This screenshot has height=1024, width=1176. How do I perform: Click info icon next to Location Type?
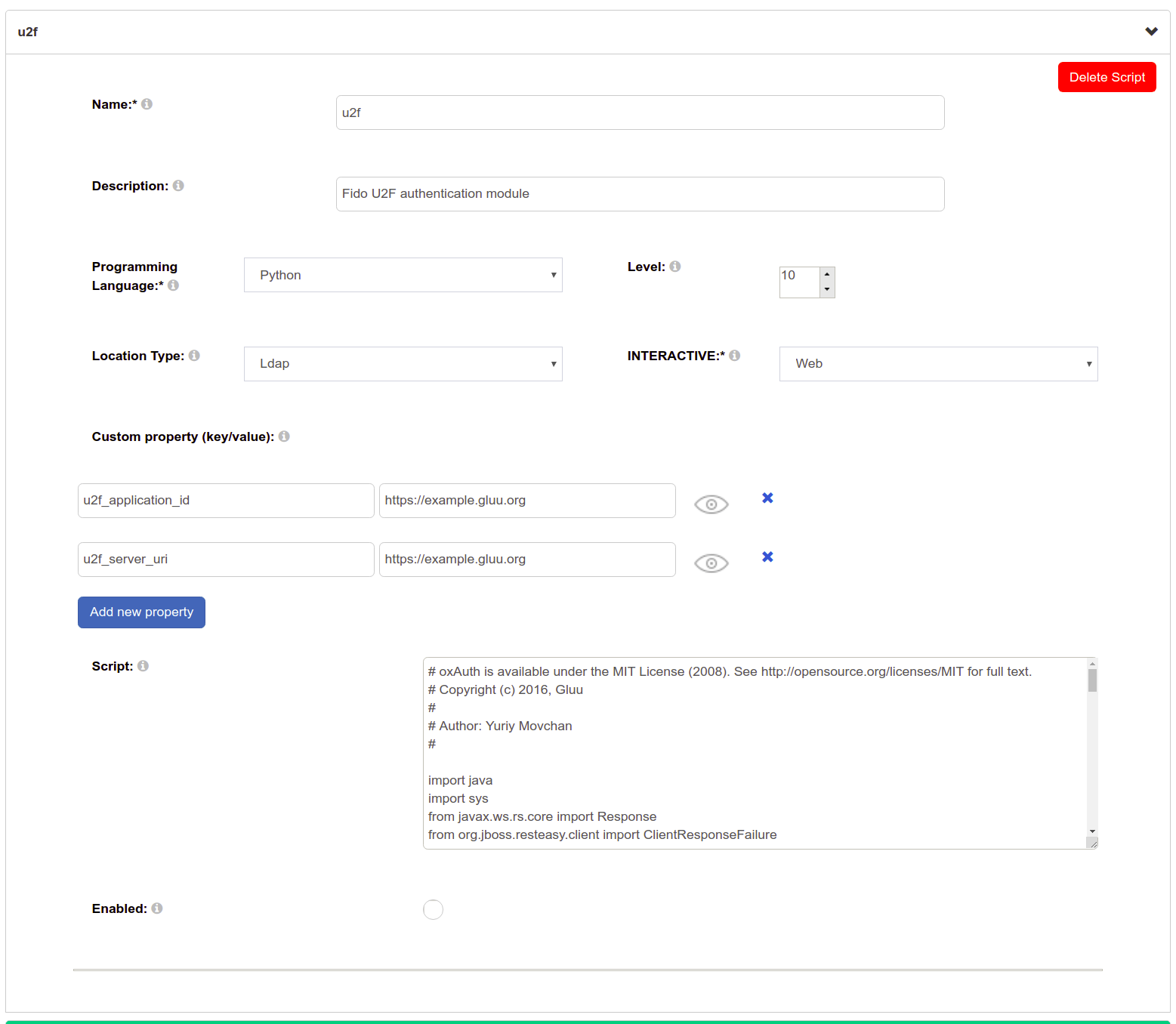(x=194, y=356)
